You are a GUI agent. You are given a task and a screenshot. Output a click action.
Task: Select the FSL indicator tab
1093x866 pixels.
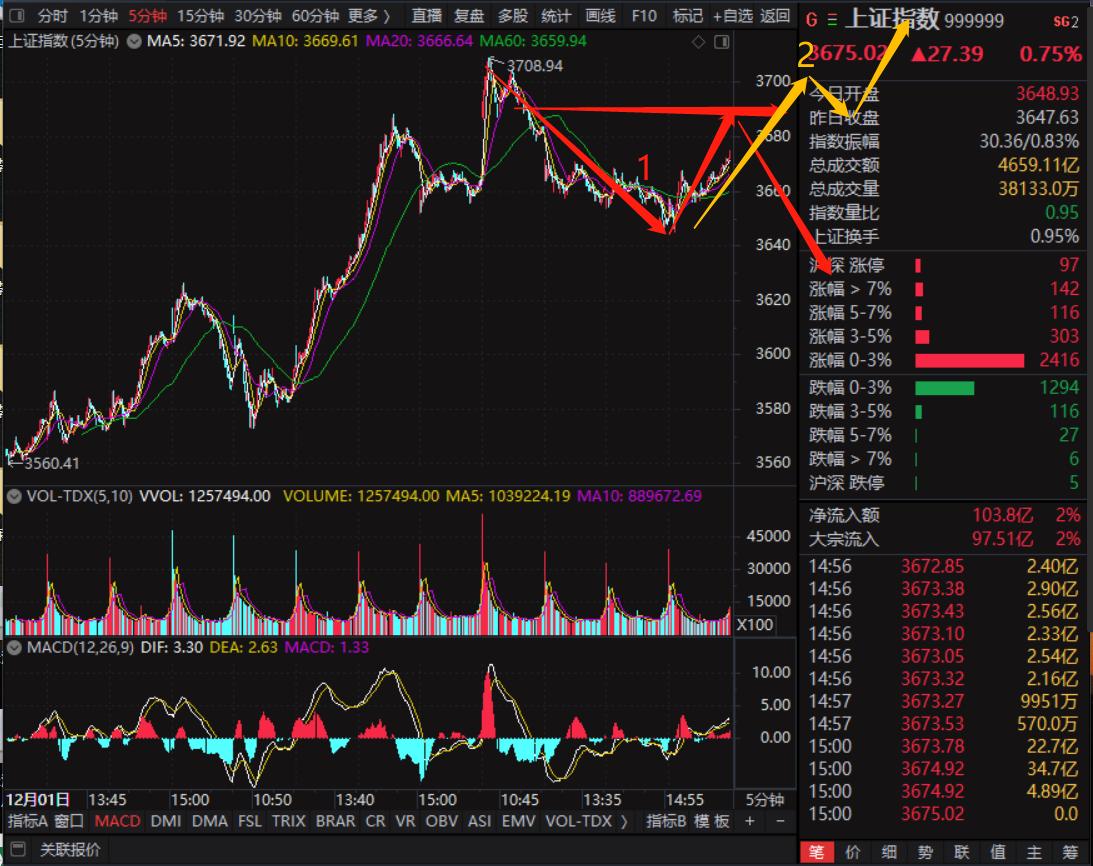point(250,821)
